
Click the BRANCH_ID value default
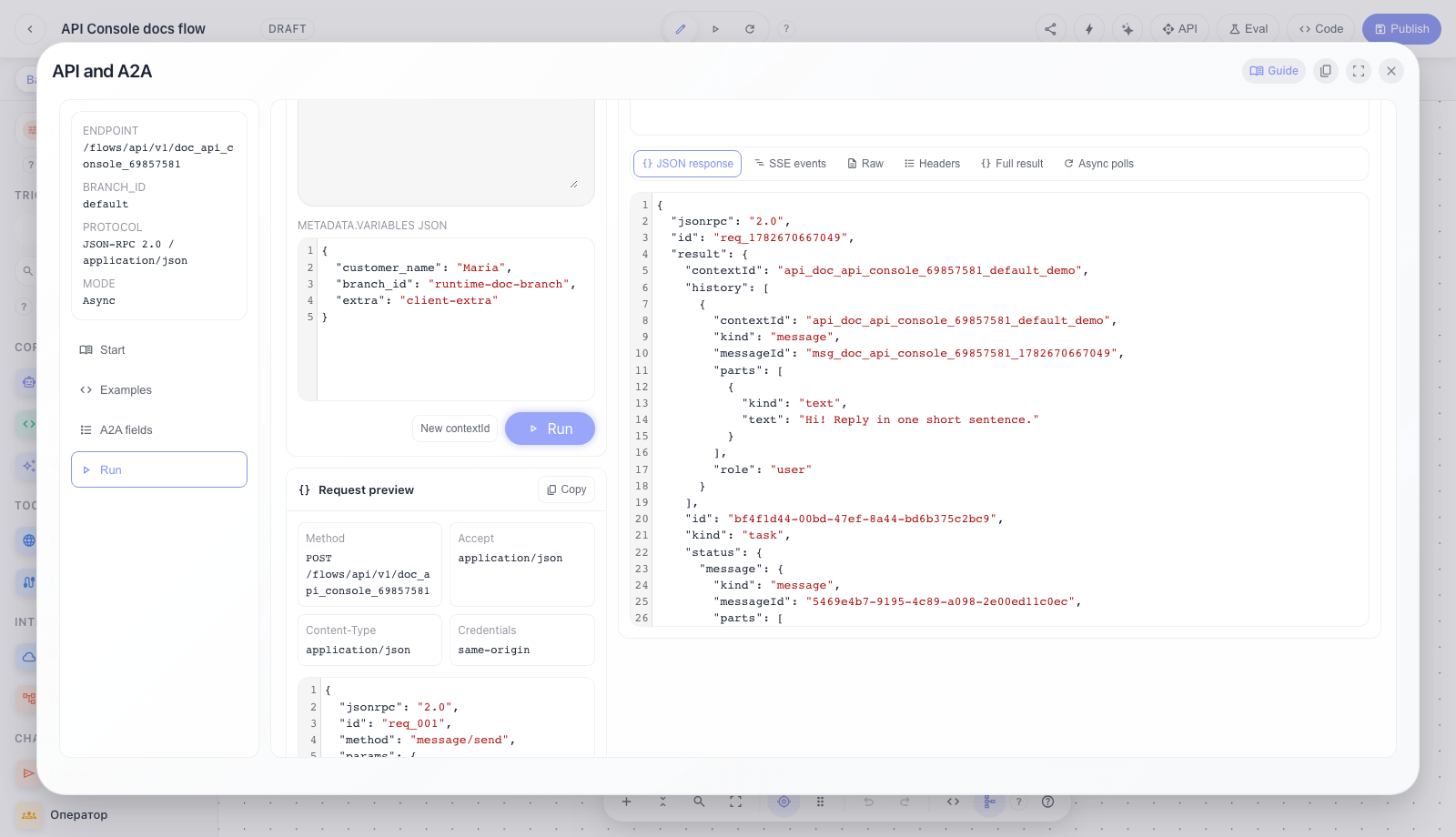(106, 205)
